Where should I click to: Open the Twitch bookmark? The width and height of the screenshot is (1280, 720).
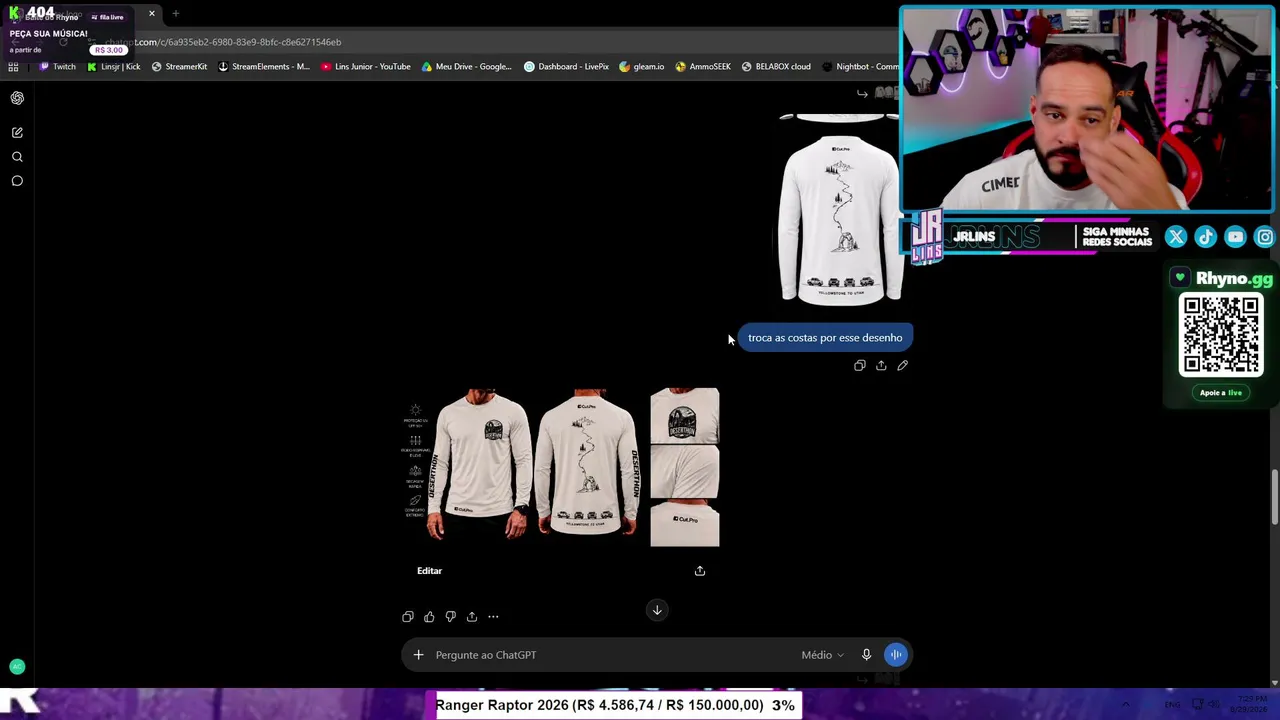pos(57,67)
